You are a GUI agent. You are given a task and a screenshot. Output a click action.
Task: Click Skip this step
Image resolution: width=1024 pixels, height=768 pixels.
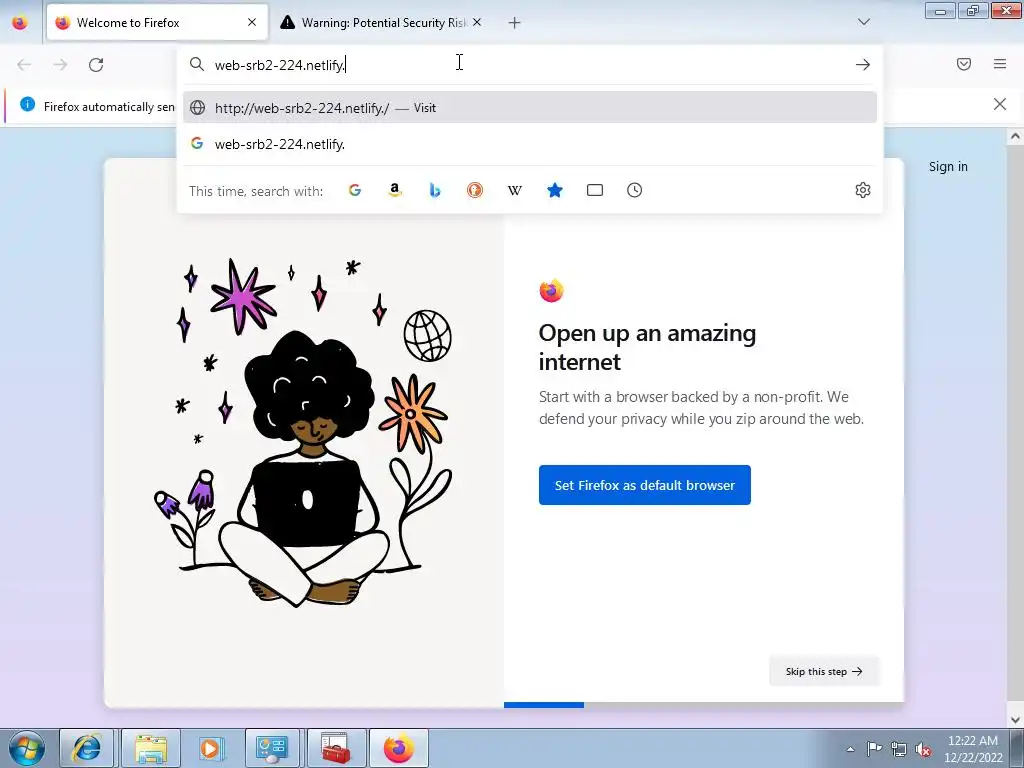[x=824, y=671]
